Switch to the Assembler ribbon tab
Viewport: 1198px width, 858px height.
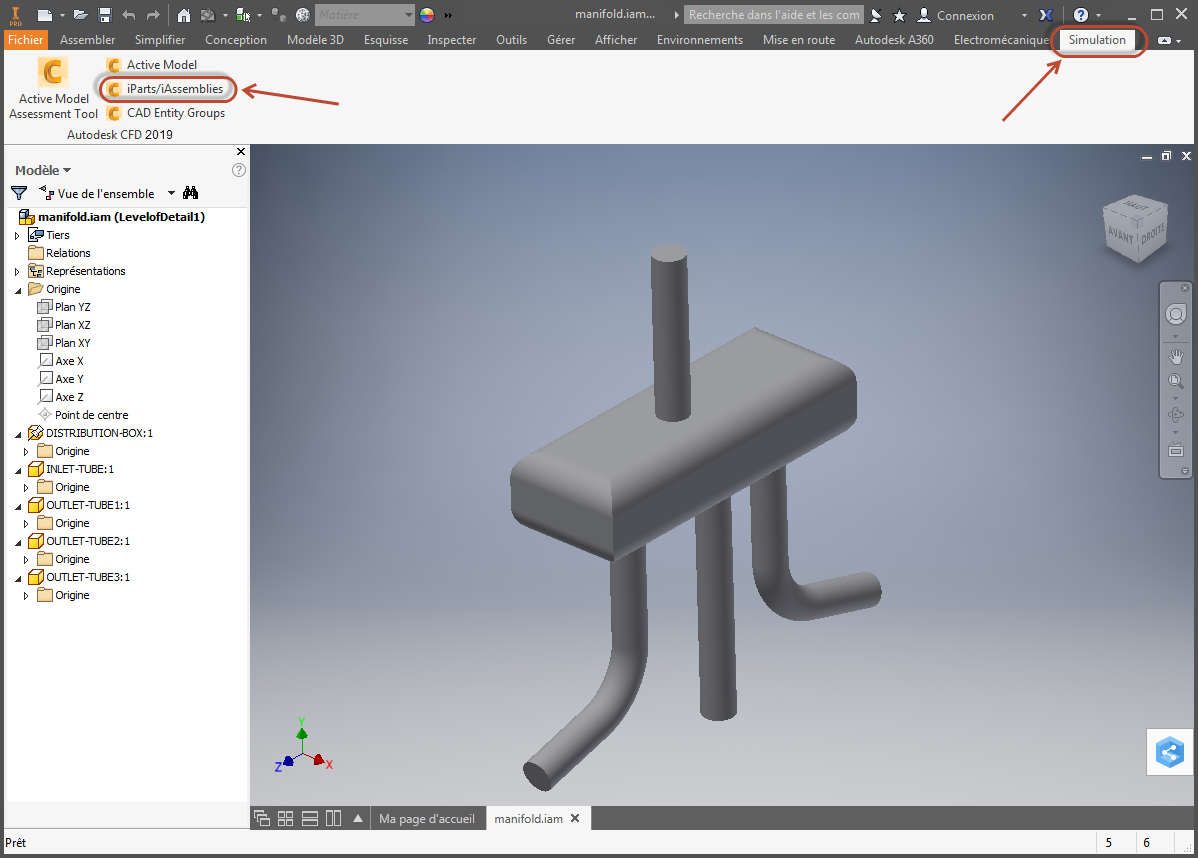coord(87,40)
